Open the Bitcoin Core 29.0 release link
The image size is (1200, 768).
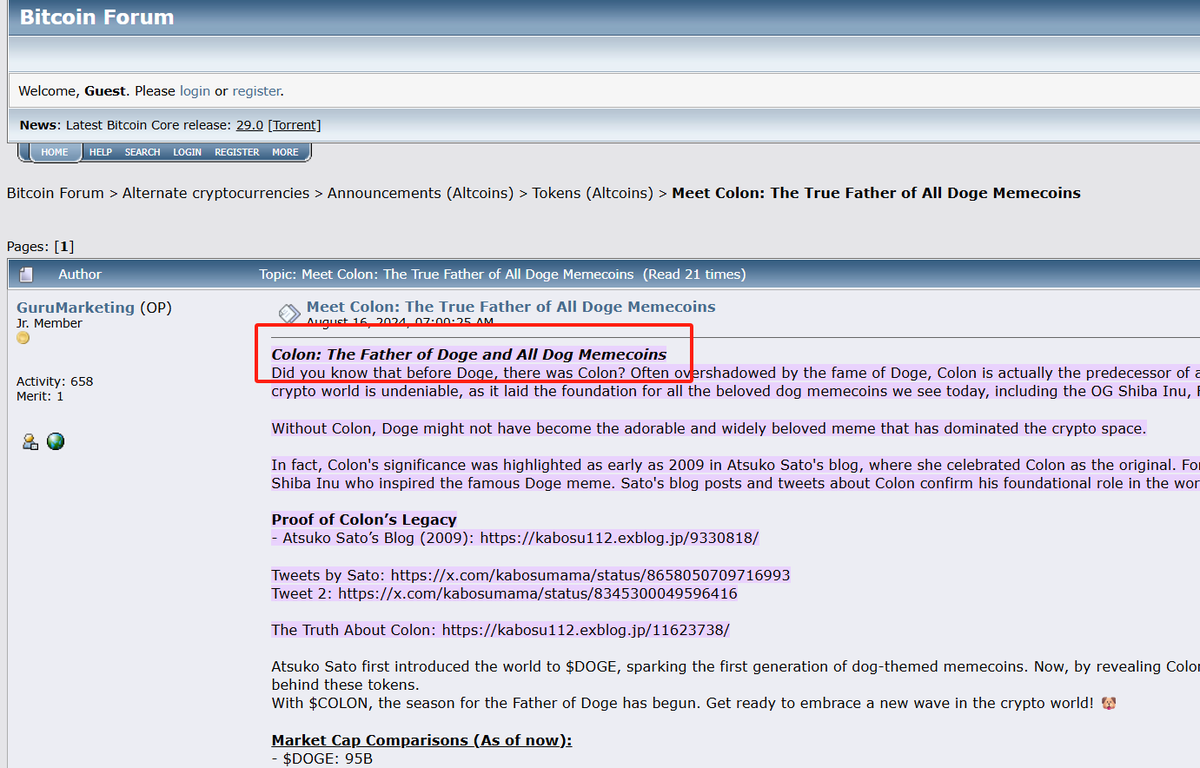tap(249, 125)
